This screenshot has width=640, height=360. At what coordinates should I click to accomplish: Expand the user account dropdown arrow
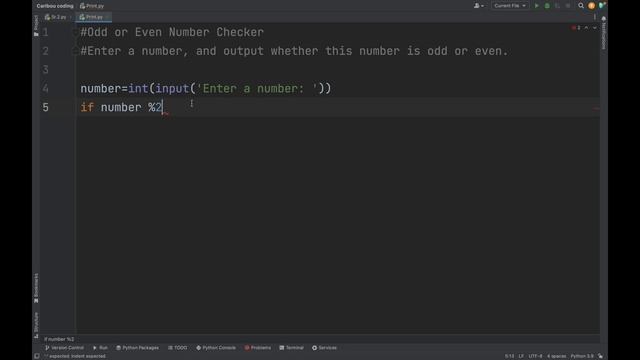(x=482, y=6)
